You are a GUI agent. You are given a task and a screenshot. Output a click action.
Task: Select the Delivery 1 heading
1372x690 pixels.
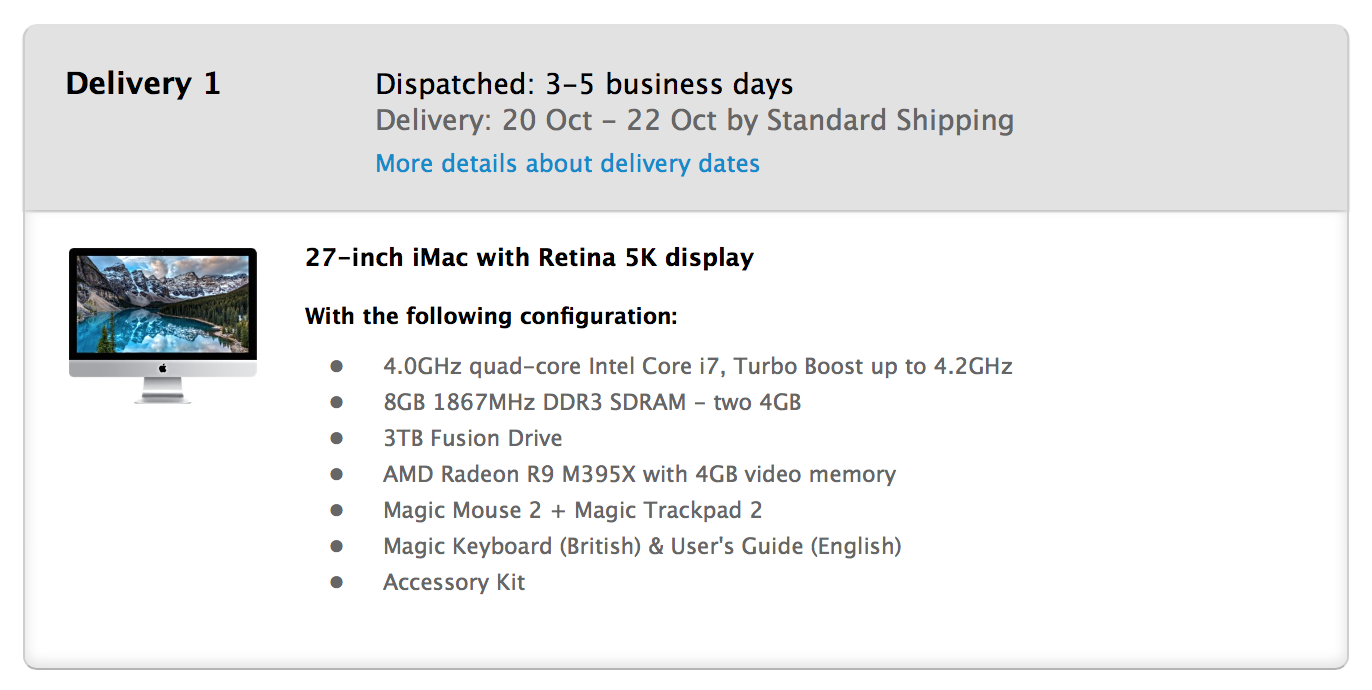coord(143,84)
